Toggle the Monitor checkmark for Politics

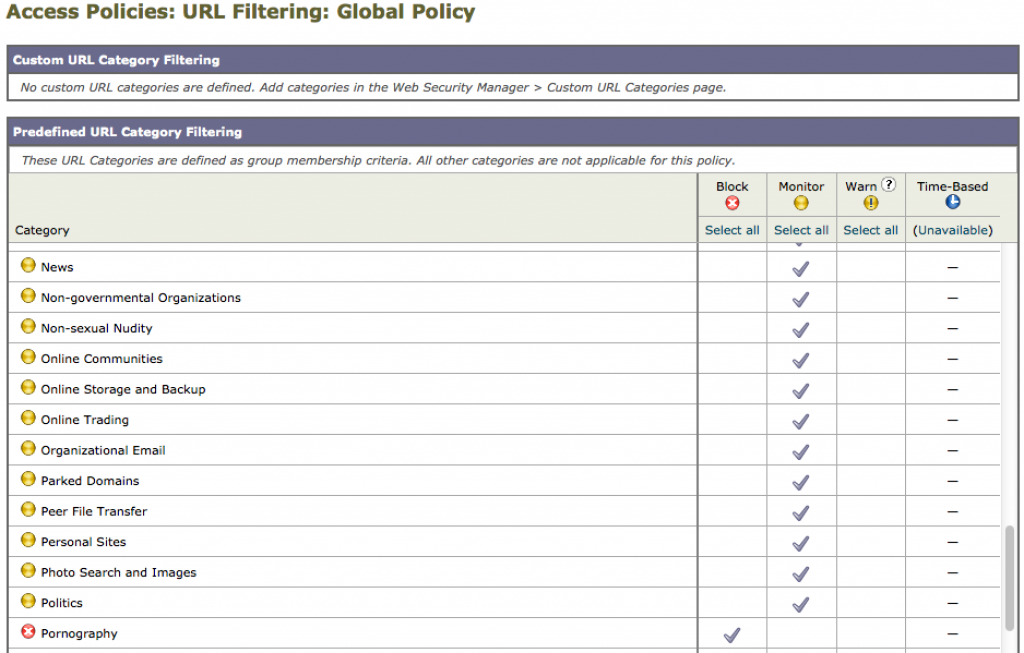tap(800, 604)
